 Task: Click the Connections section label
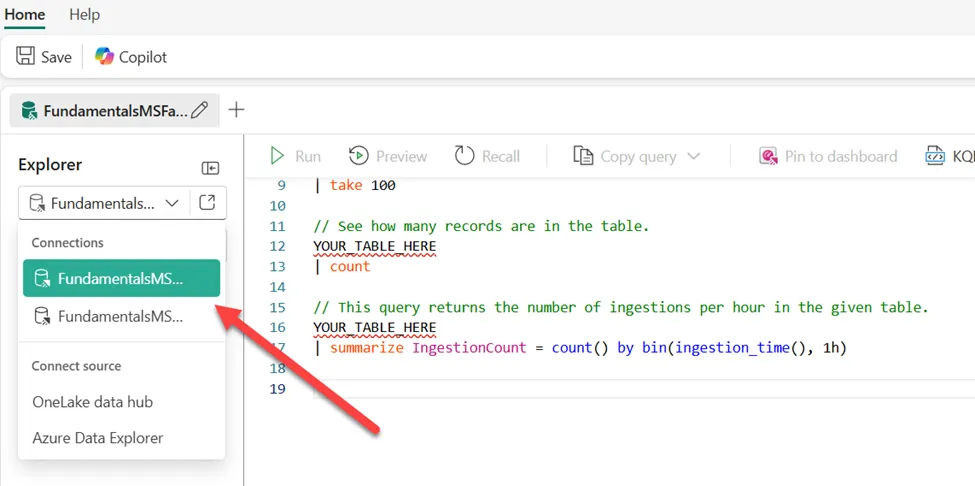67,242
